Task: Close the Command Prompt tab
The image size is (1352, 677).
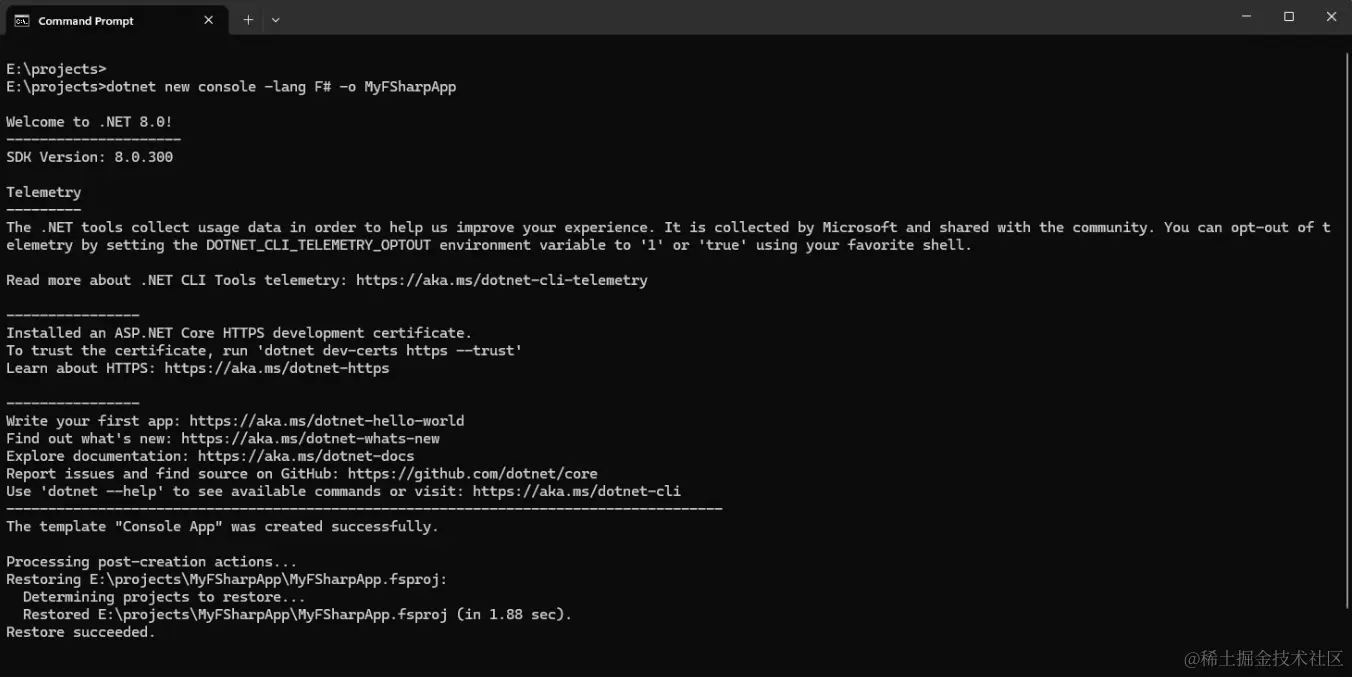Action: pyautogui.click(x=209, y=20)
